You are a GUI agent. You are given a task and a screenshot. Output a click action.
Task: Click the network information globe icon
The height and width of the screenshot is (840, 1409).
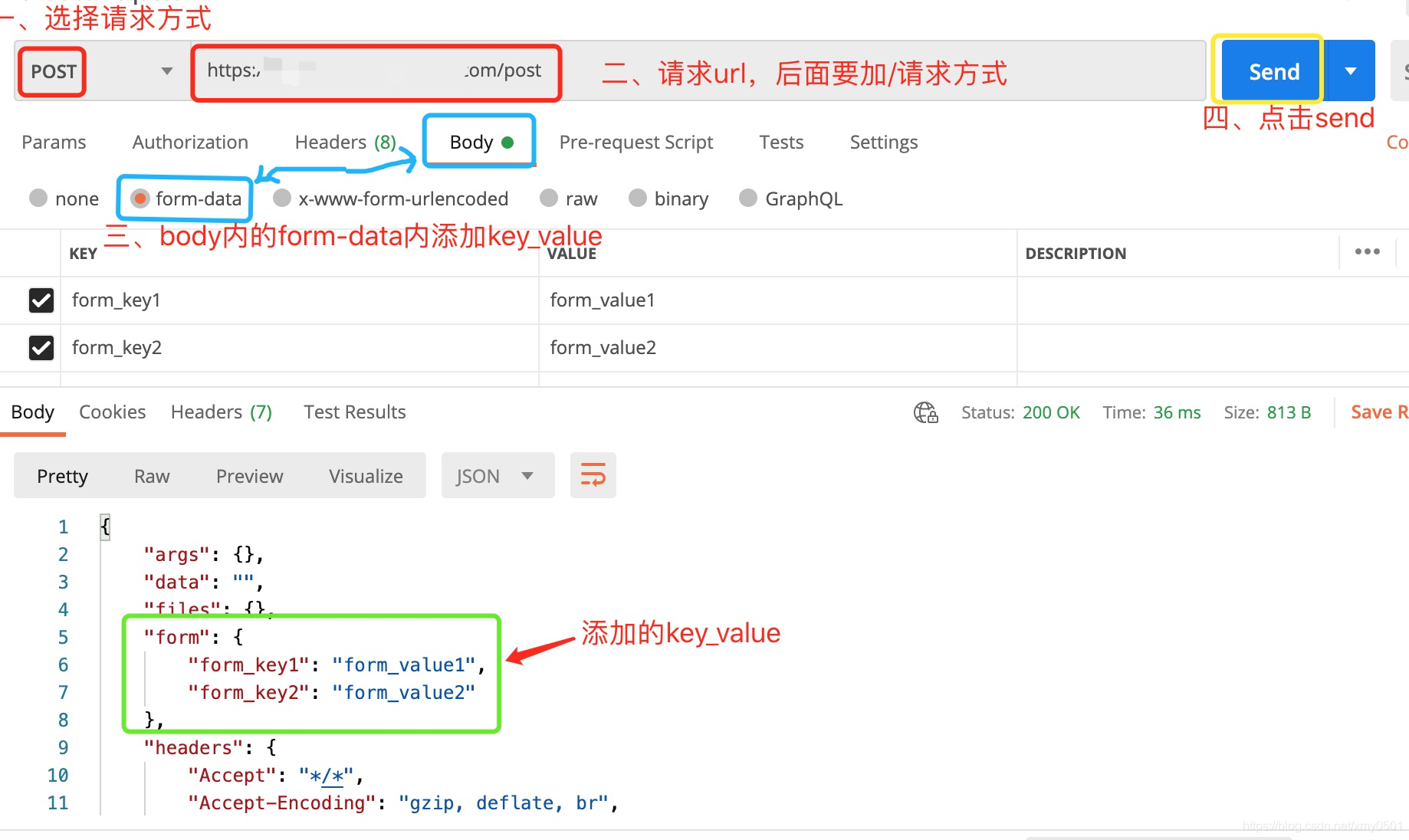click(925, 412)
